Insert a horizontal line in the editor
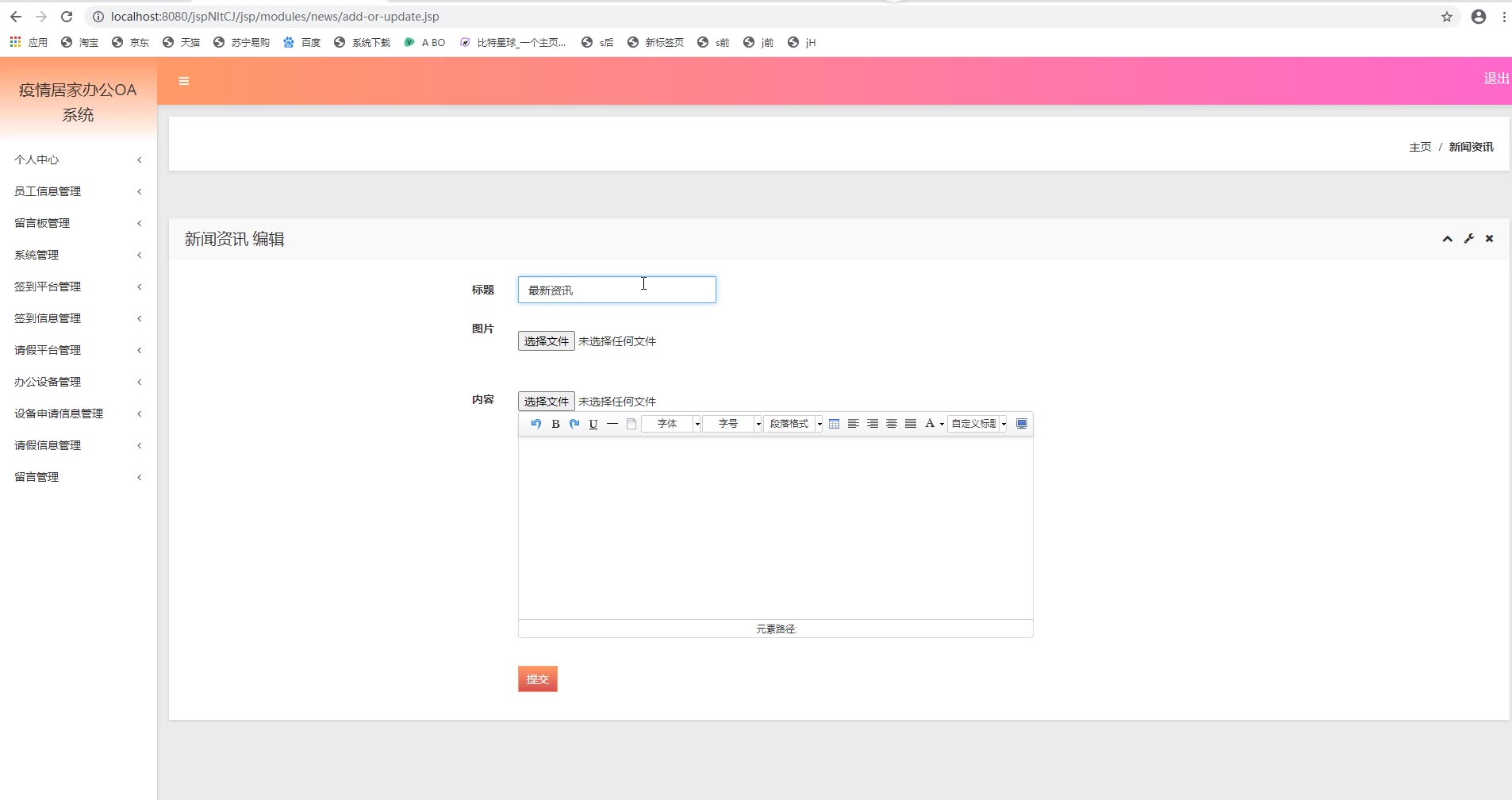 point(612,424)
